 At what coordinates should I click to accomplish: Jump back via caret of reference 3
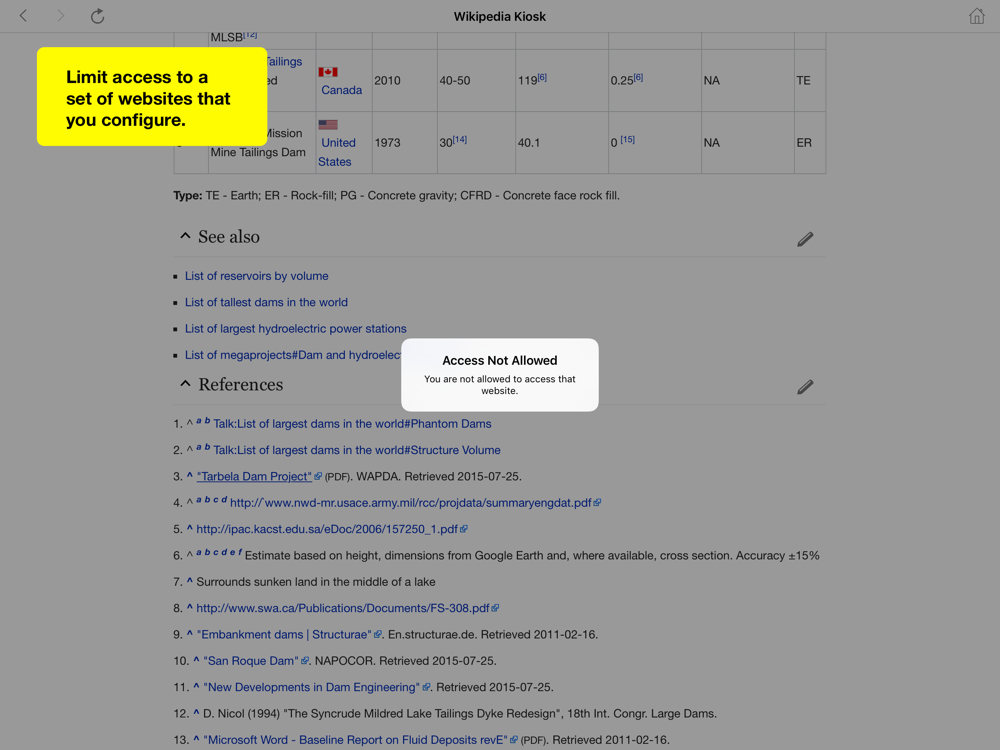(x=189, y=476)
